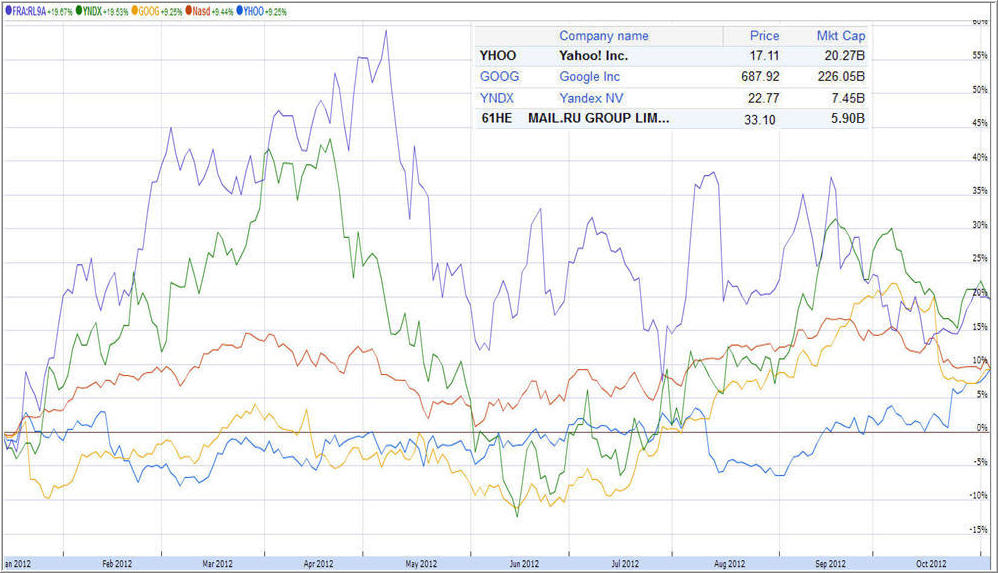Click Yahoo price value 17.11
Image resolution: width=998 pixels, height=573 pixels.
point(764,55)
